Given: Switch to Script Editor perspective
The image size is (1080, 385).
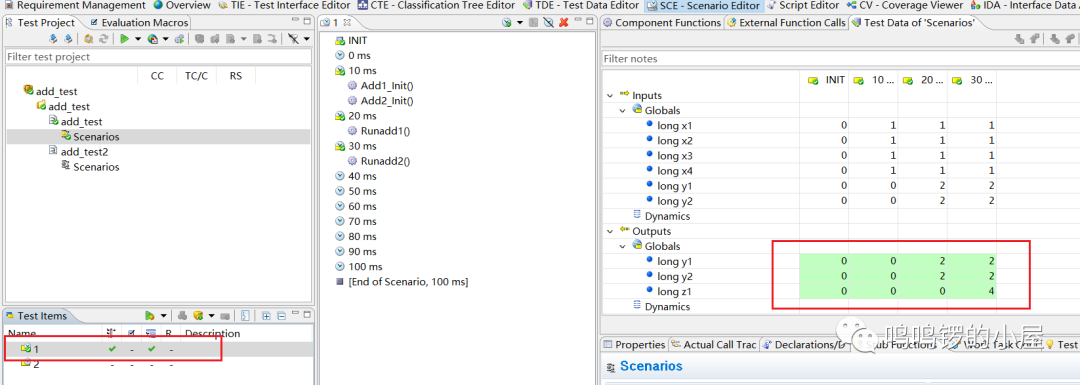Looking at the screenshot, I should pyautogui.click(x=802, y=6).
